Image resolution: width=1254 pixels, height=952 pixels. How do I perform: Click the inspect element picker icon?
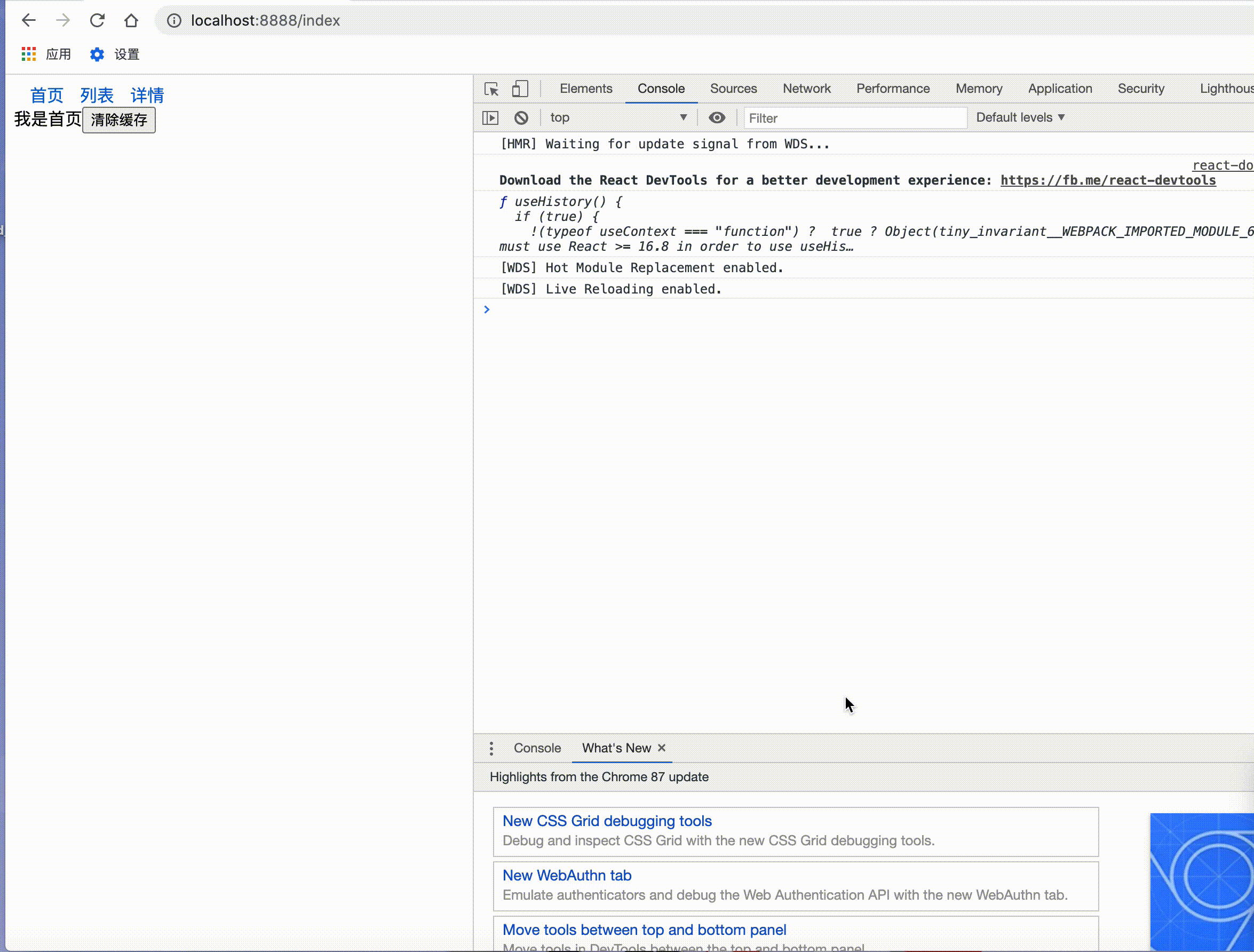pyautogui.click(x=491, y=89)
